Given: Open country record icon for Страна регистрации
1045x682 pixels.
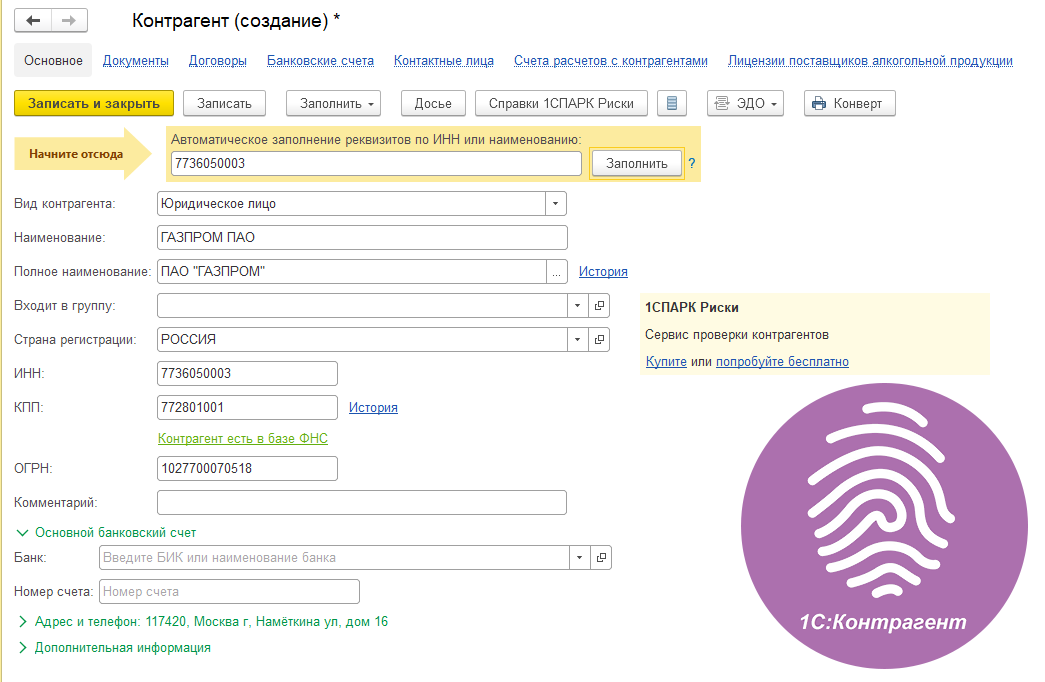Looking at the screenshot, I should point(599,339).
